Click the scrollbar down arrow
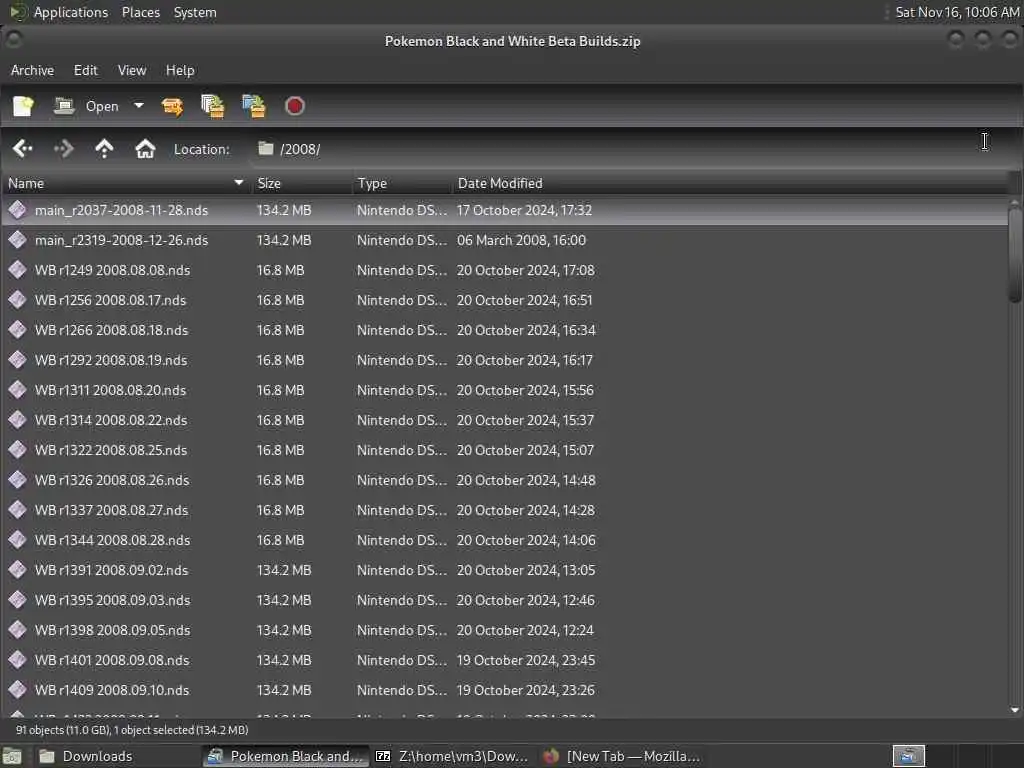The image size is (1024, 768). point(1014,710)
